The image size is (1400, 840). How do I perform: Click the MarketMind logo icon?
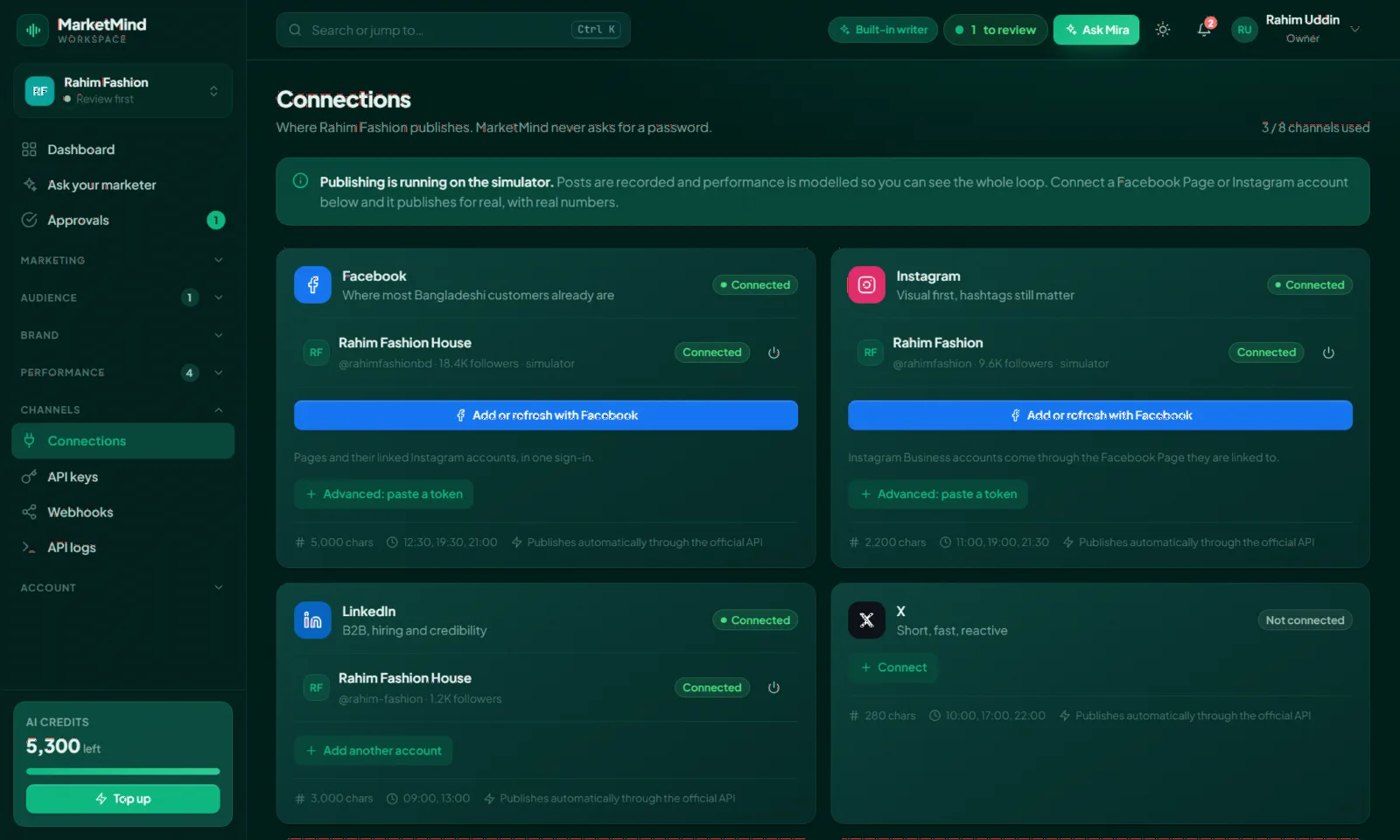[33, 30]
